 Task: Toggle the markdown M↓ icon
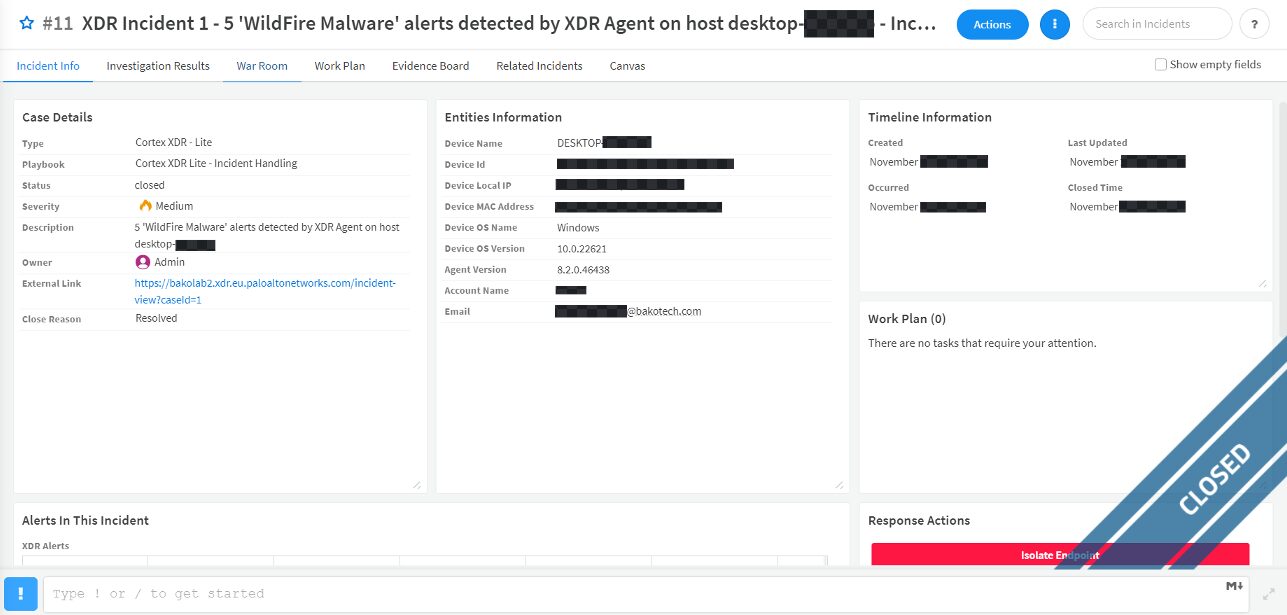tap(1233, 587)
